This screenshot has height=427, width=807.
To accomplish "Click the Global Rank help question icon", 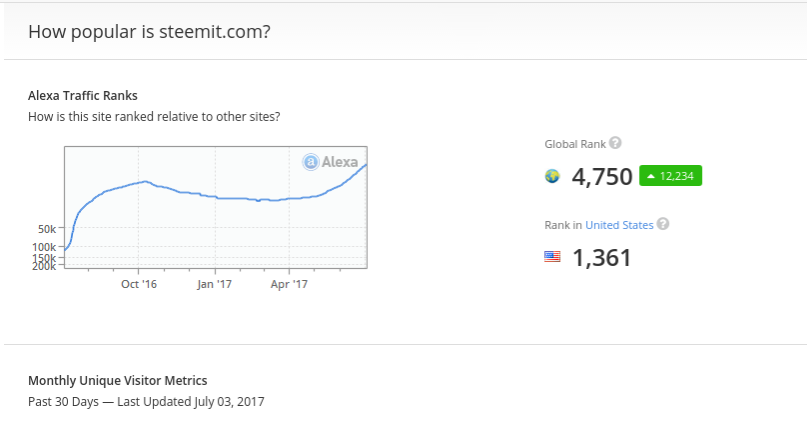I will tap(616, 143).
